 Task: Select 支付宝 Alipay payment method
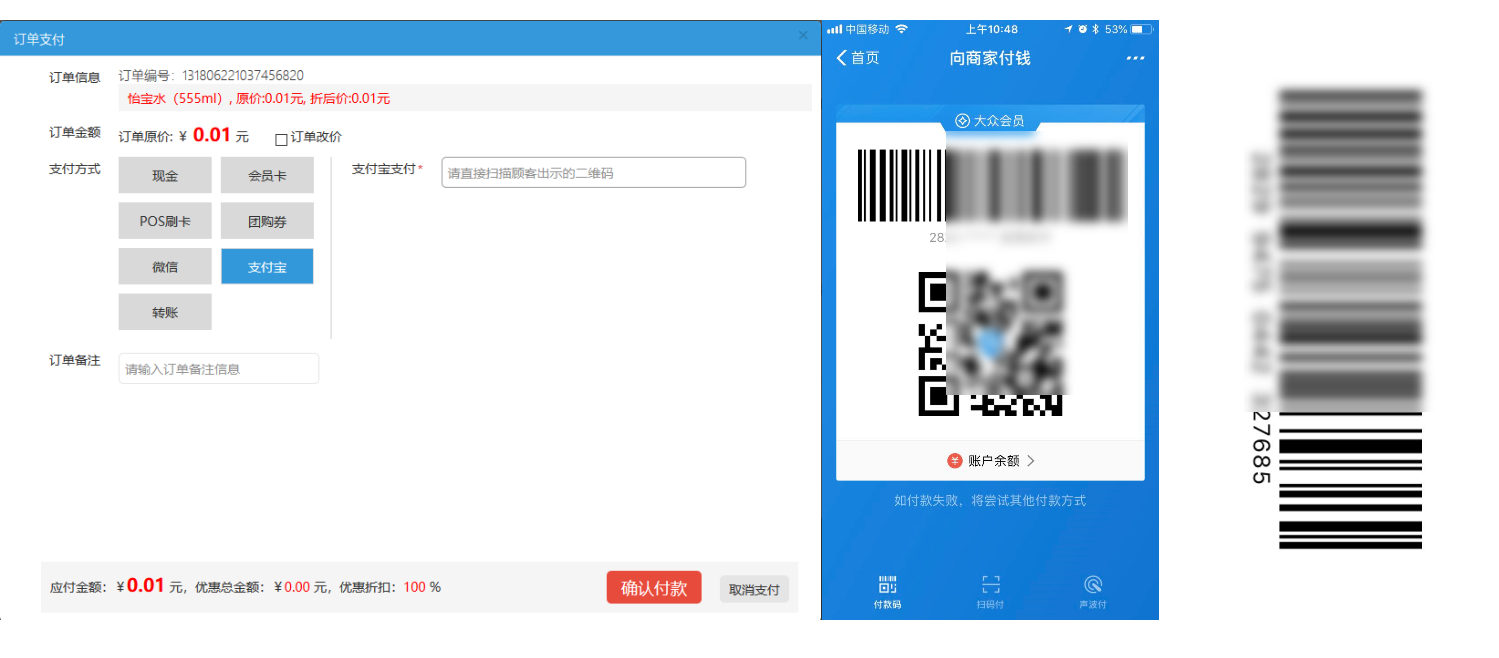tap(267, 267)
